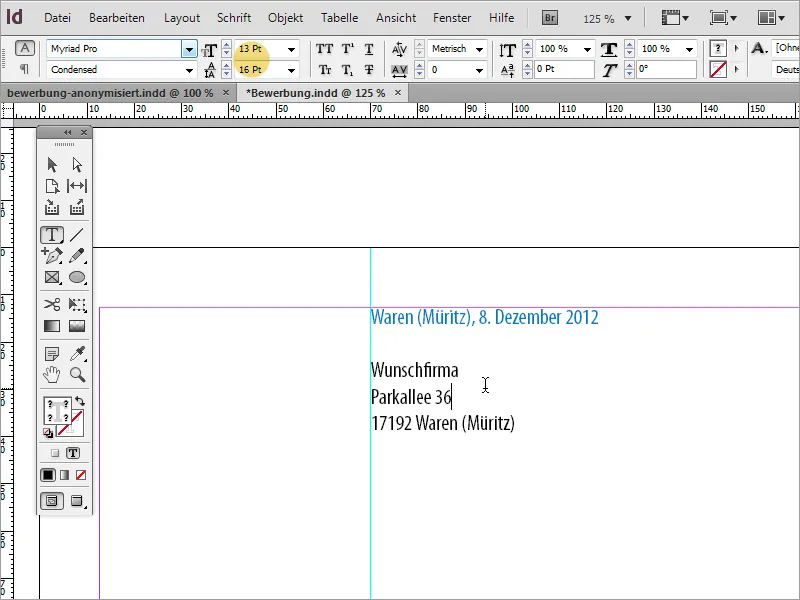
Task: Select the Zoom tool
Action: 77,375
